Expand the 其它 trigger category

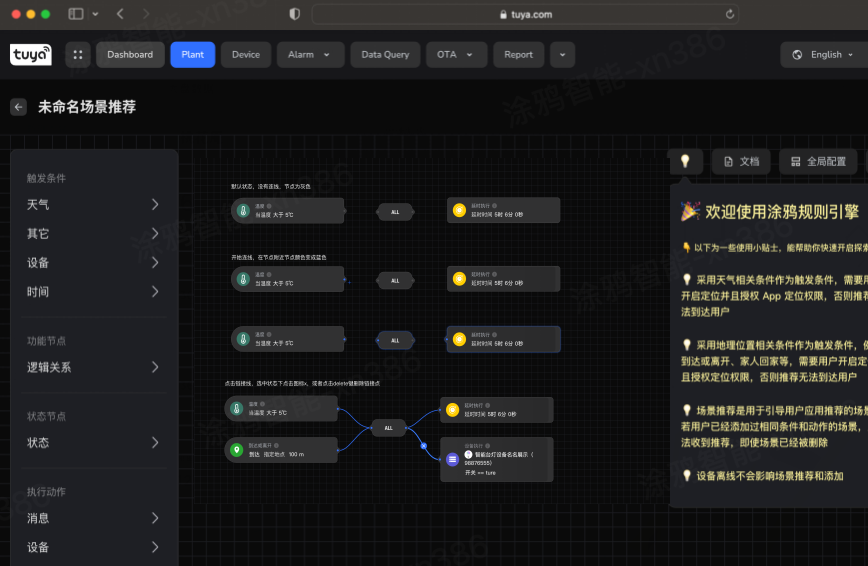[93, 233]
